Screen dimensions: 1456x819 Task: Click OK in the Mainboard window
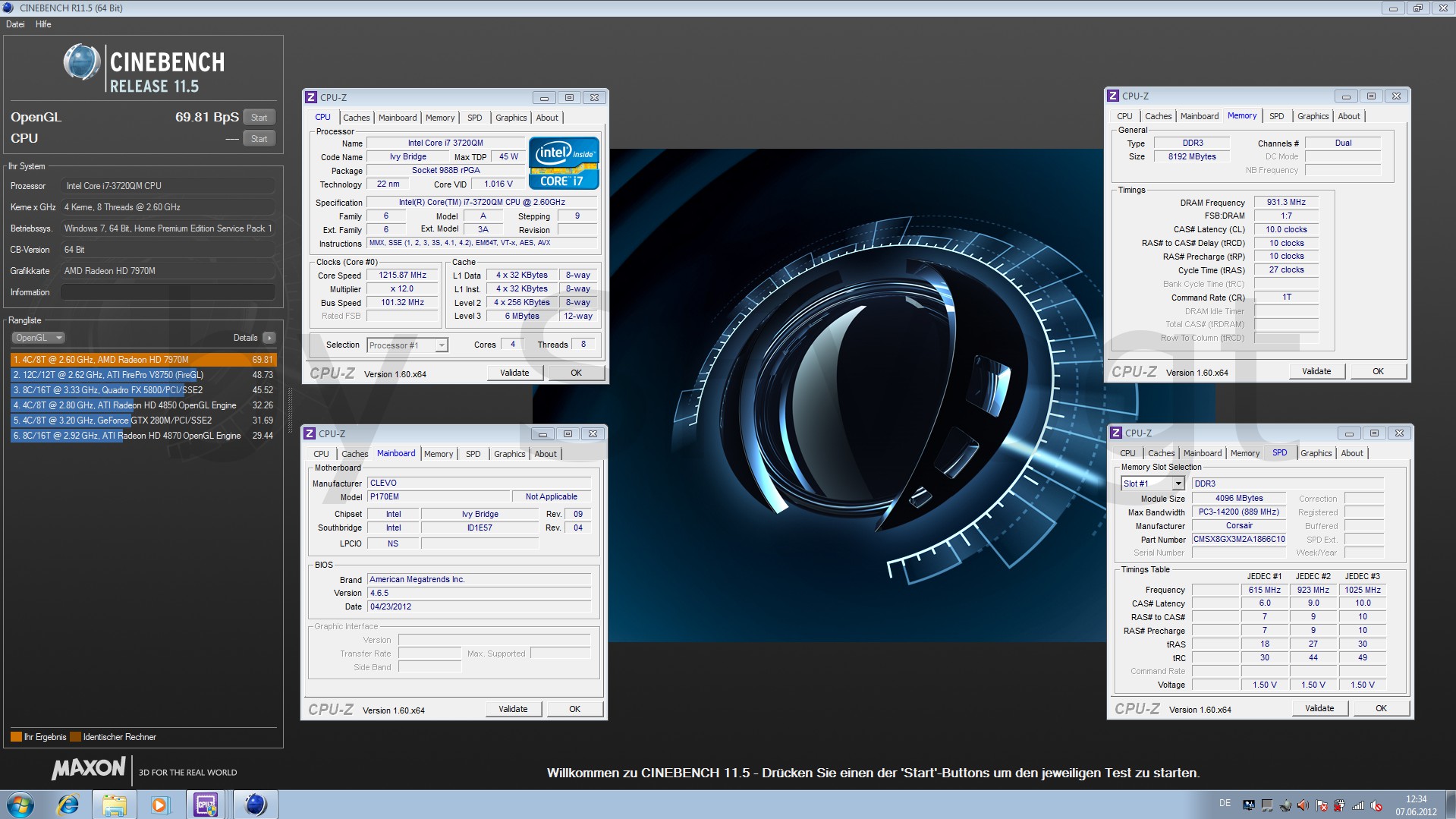(575, 709)
